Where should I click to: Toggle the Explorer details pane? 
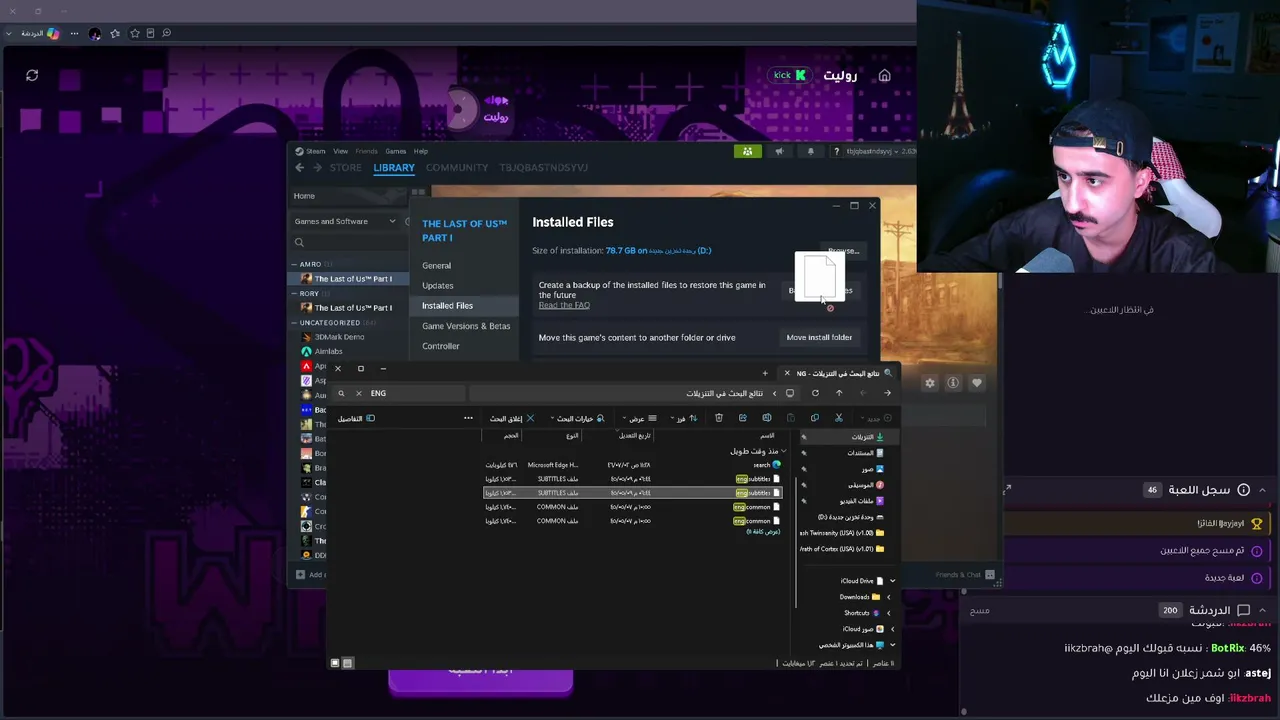tap(355, 418)
